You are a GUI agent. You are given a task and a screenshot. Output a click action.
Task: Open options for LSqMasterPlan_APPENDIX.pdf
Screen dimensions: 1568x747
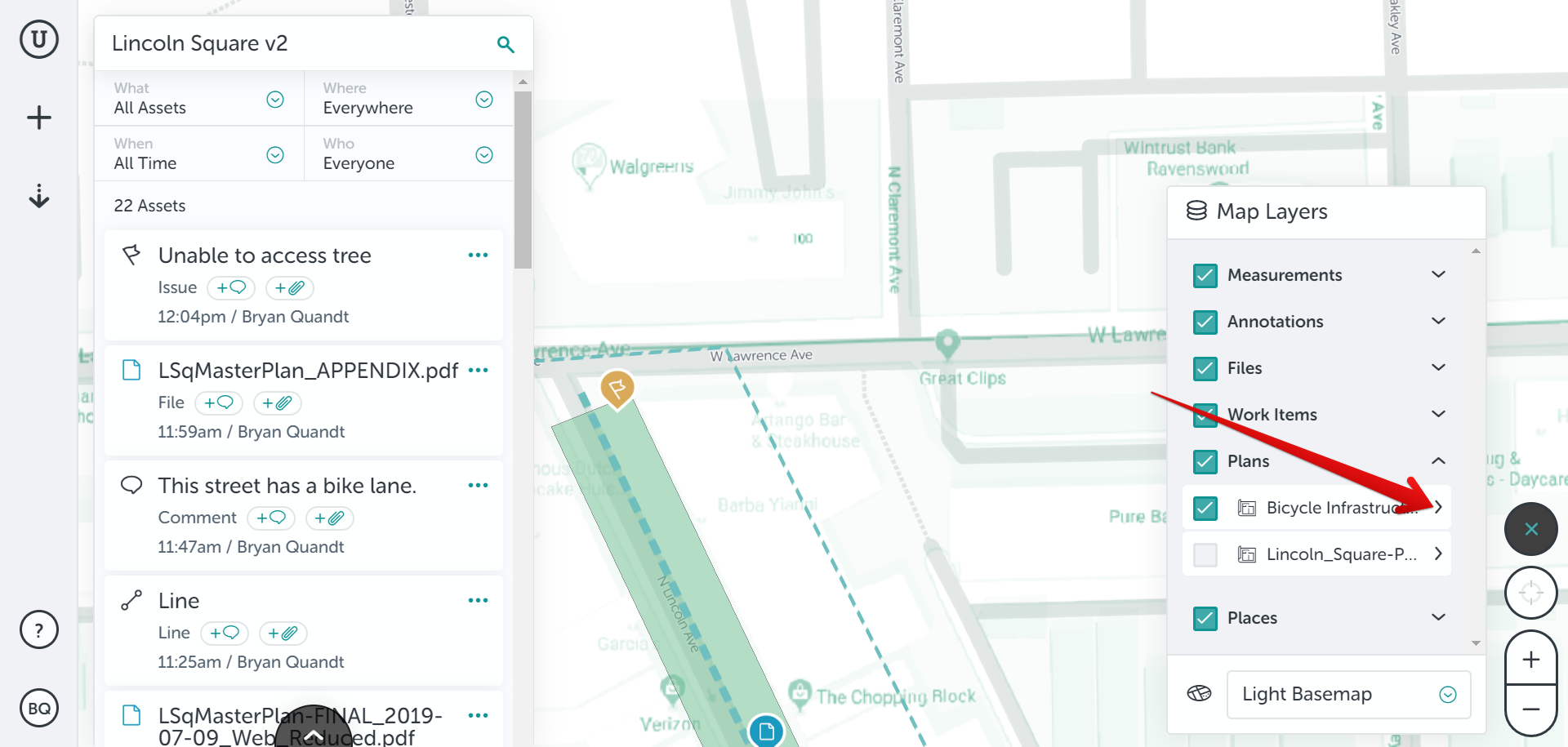tap(478, 371)
